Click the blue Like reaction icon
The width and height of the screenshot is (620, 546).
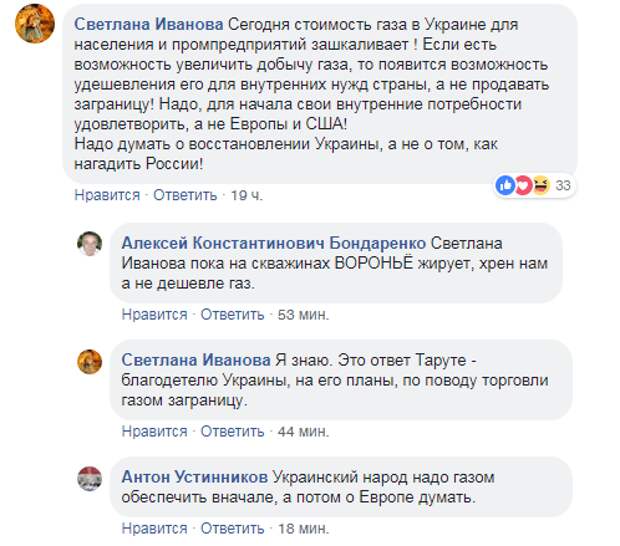pyautogui.click(x=506, y=185)
